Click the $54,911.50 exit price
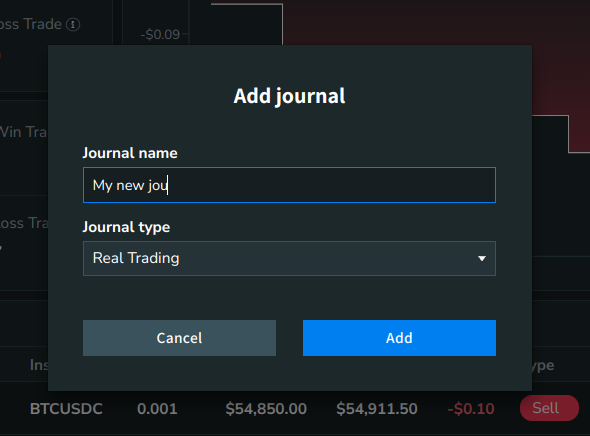This screenshot has width=590, height=436. click(377, 409)
